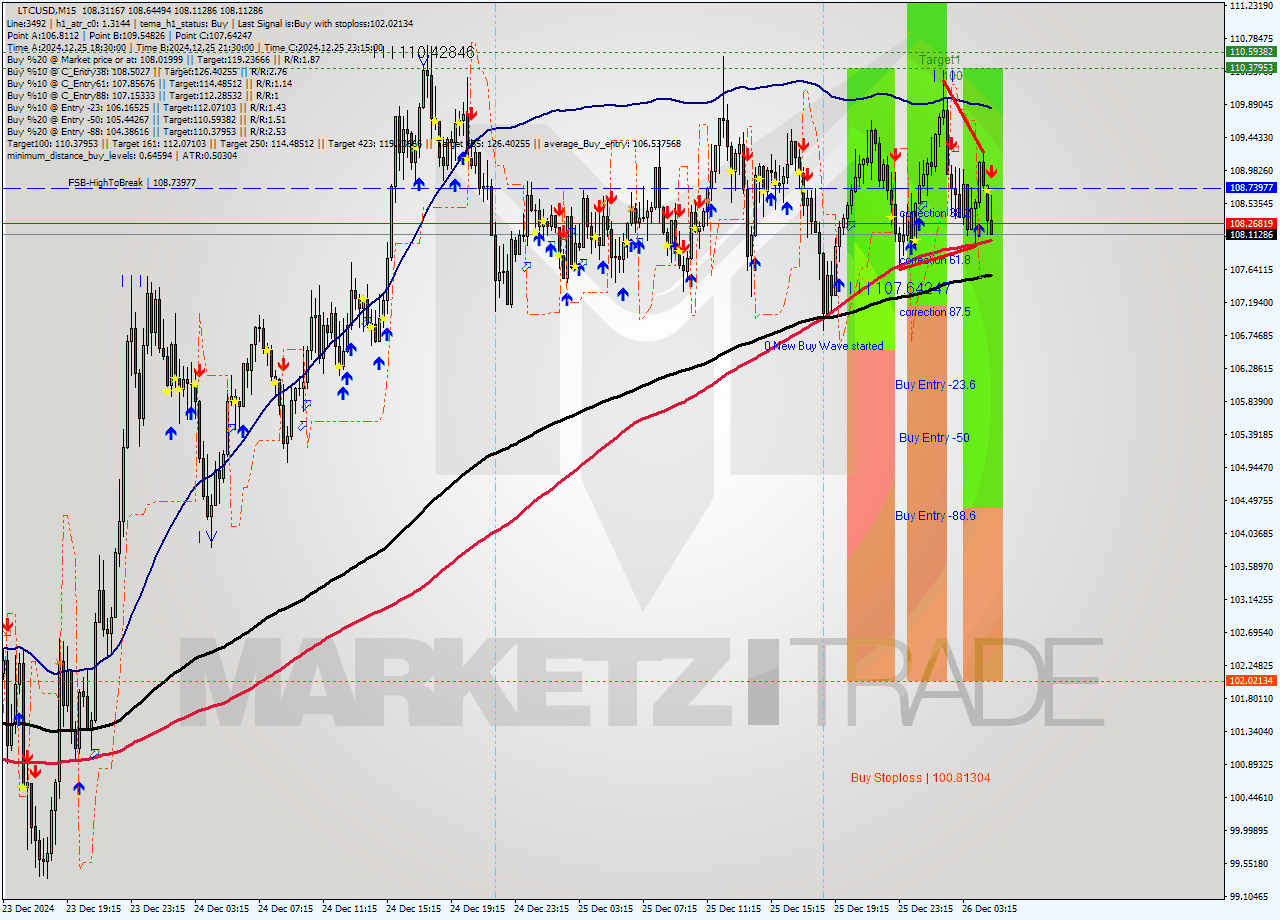Click the 111.21390 price axis label

pyautogui.click(x=1251, y=6)
